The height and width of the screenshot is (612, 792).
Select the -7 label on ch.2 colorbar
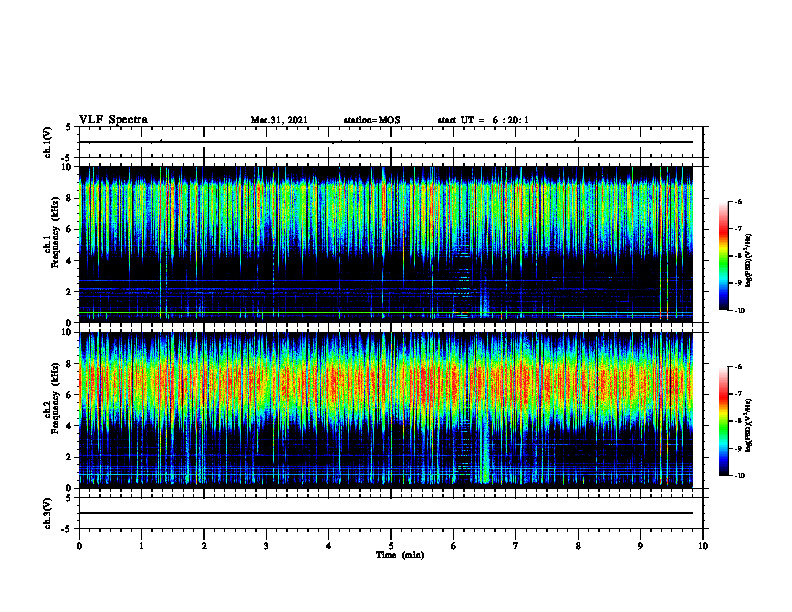[738, 394]
